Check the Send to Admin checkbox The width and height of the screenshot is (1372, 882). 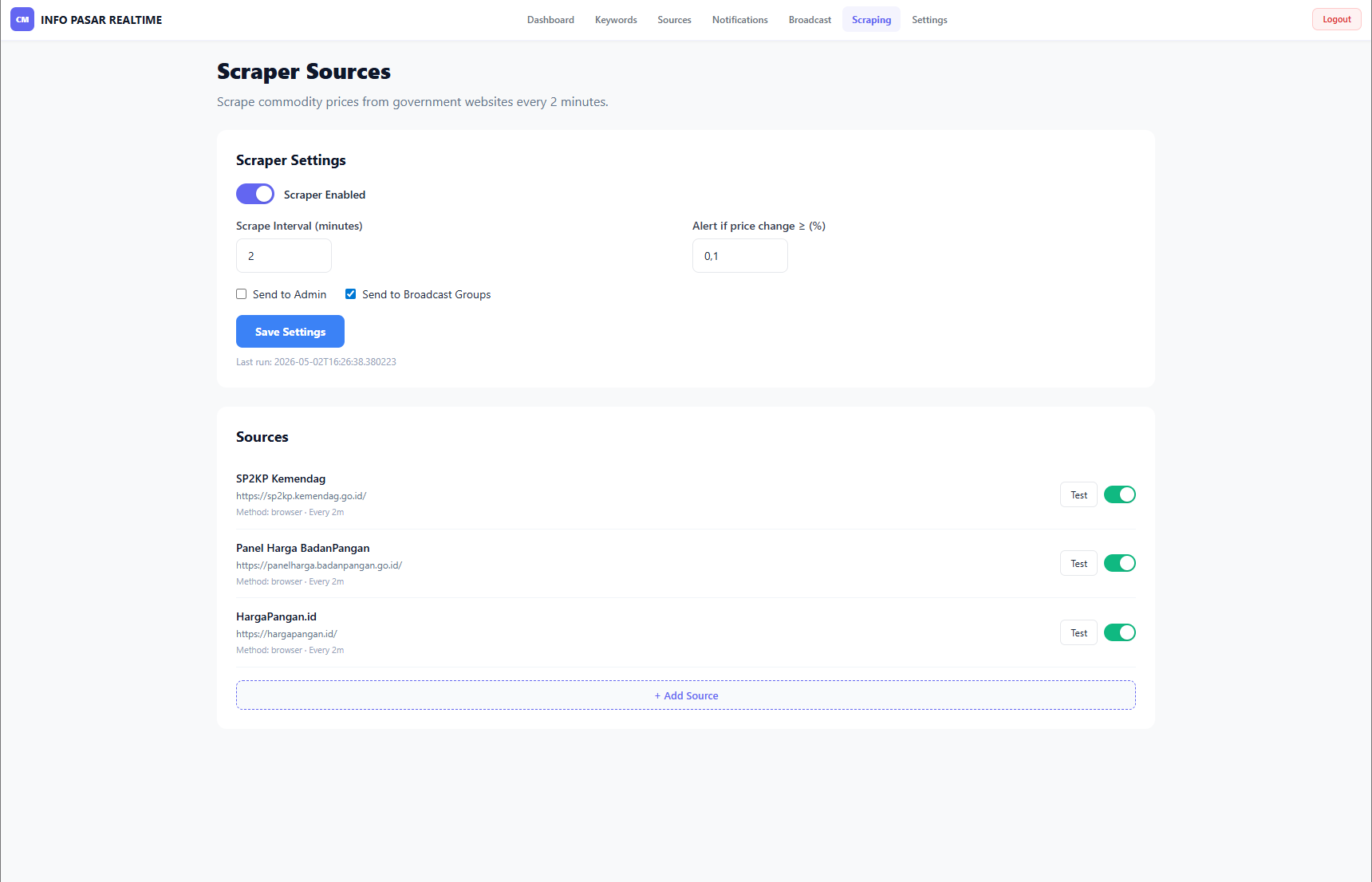click(241, 294)
